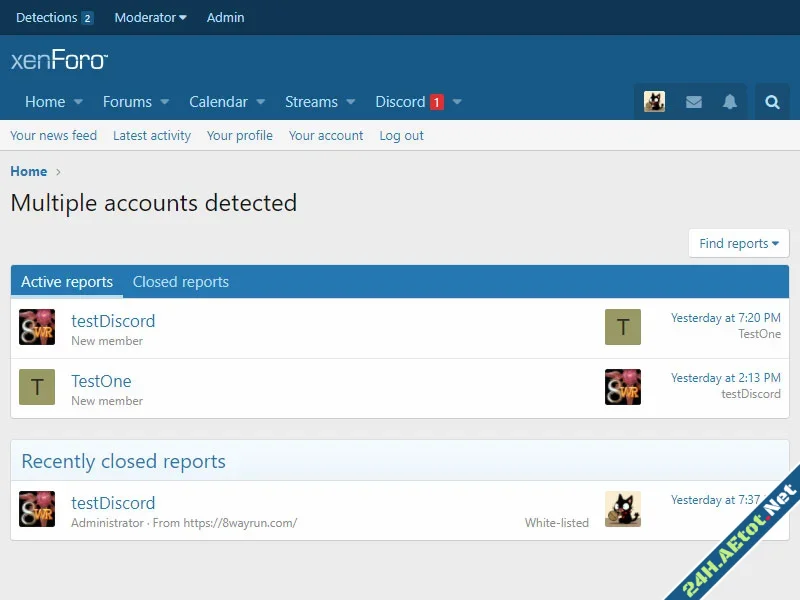Expand the Forums menu arrow

click(165, 102)
